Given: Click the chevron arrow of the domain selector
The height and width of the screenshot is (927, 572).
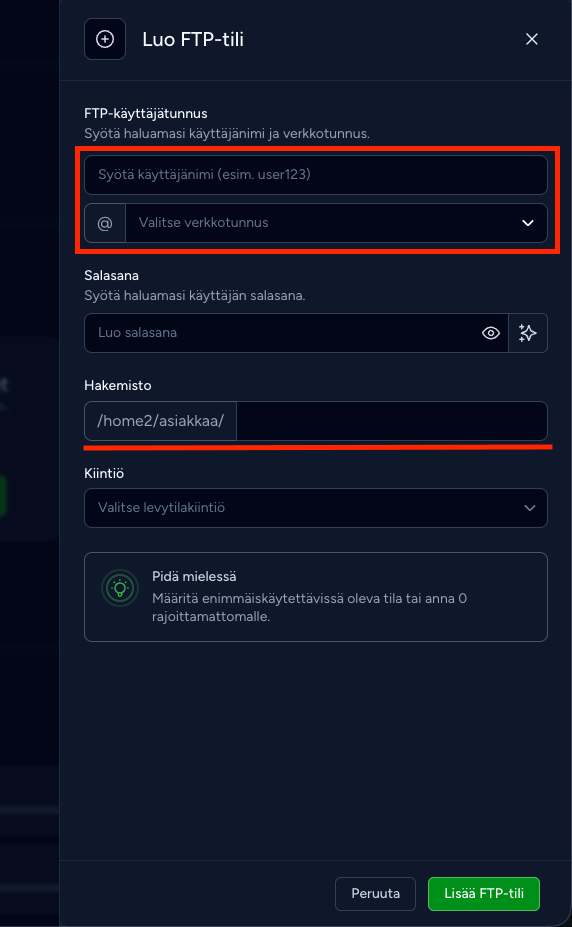Looking at the screenshot, I should (528, 223).
